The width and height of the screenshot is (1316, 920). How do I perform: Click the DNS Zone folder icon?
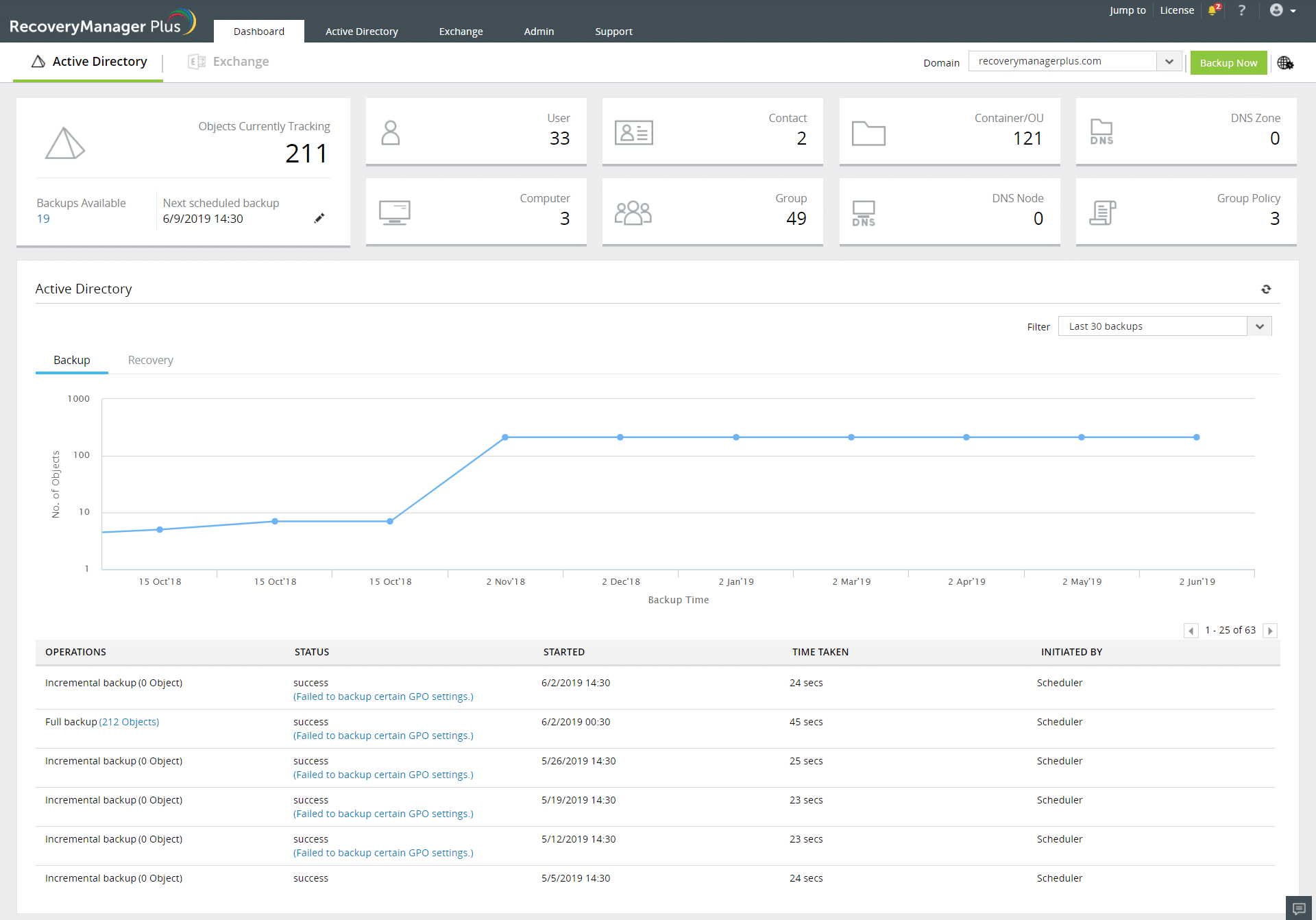point(1101,132)
